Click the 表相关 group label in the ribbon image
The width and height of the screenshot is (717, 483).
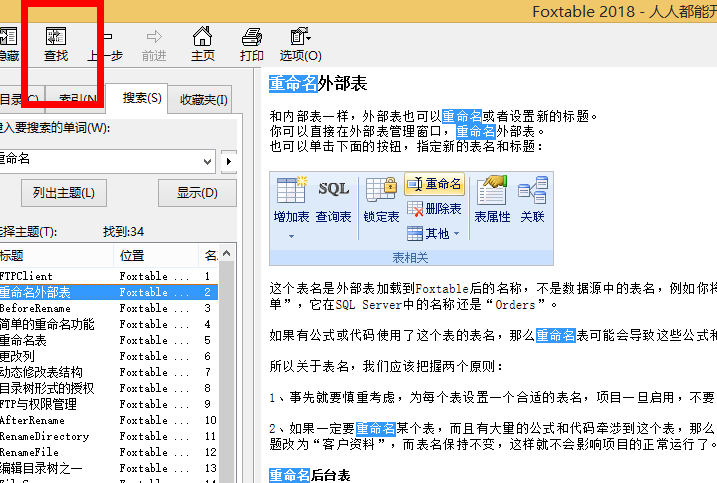click(410, 258)
